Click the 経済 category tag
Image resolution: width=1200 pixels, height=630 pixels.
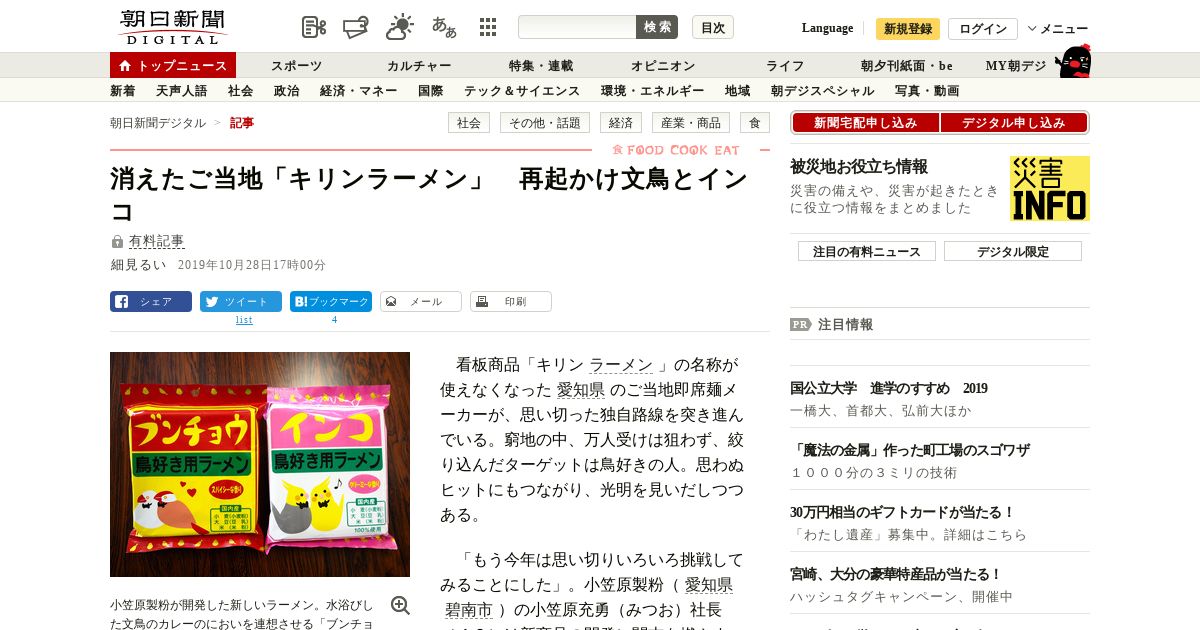click(x=621, y=123)
